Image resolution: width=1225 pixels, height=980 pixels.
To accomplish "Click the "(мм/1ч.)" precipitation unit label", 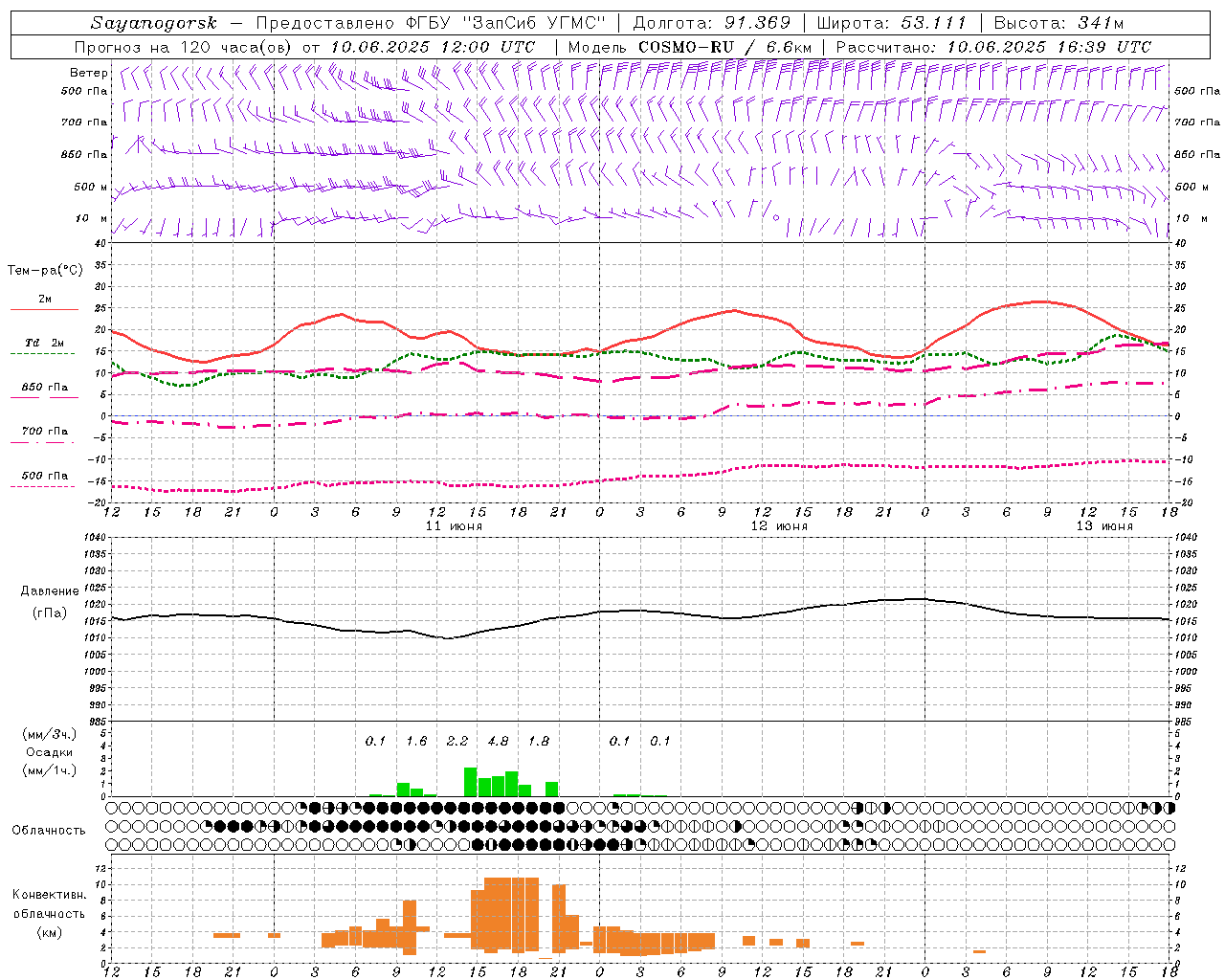I will [50, 770].
